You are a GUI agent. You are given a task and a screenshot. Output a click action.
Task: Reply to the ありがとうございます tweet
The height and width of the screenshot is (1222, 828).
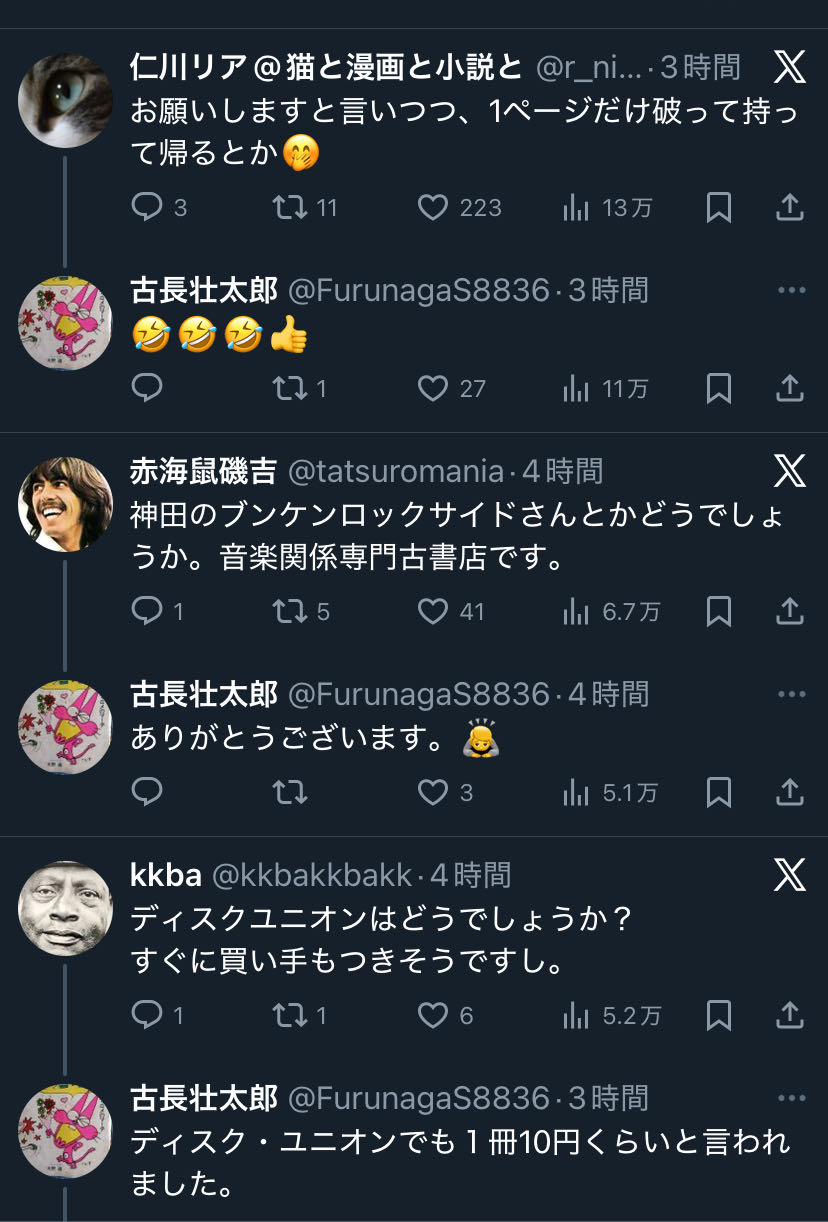[148, 793]
